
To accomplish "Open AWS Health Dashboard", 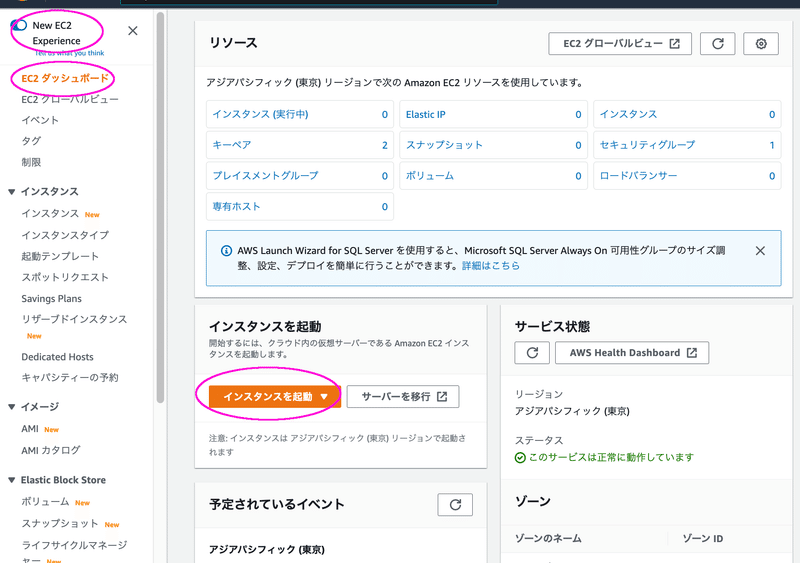I will [x=632, y=353].
